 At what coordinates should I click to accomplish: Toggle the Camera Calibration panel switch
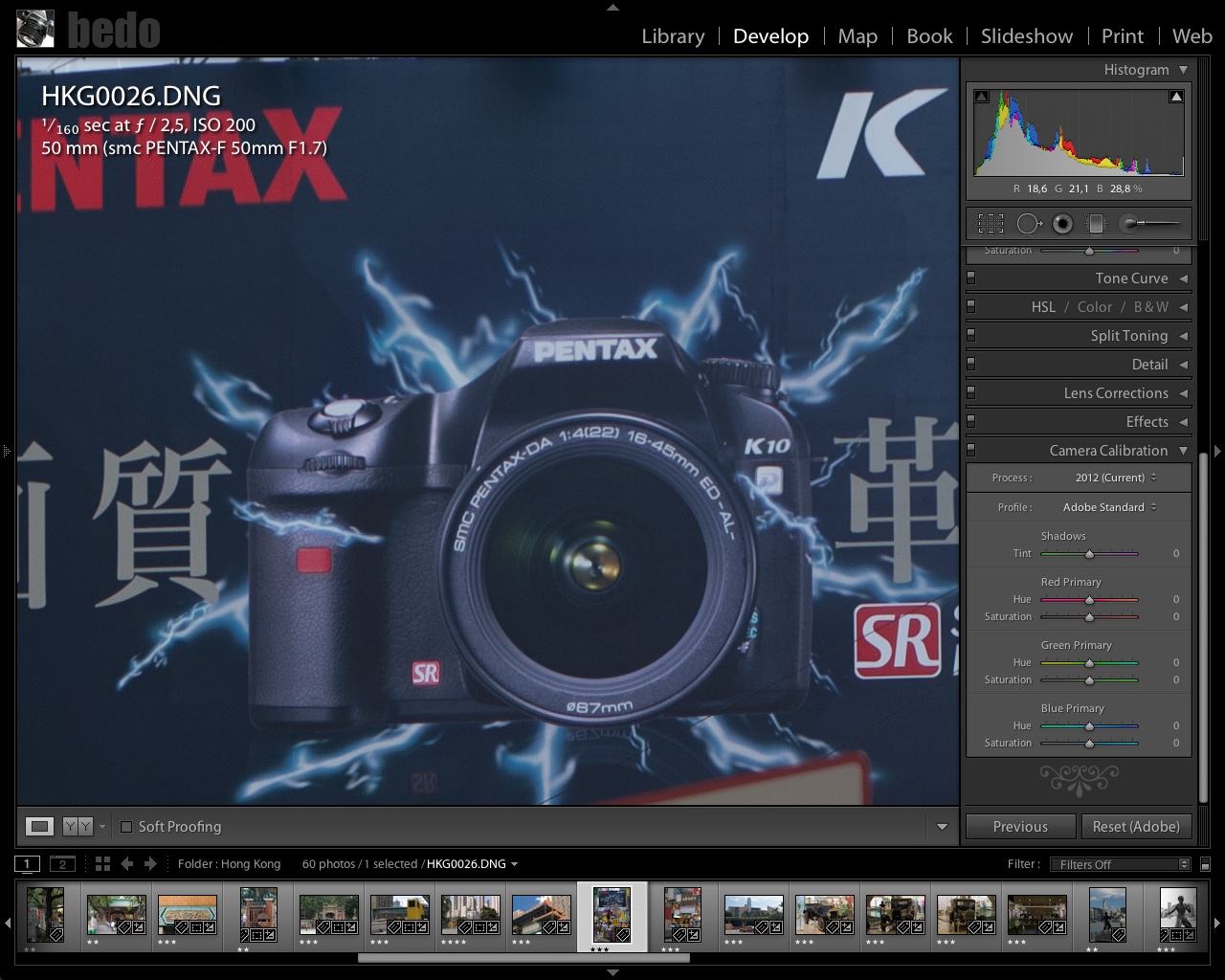[x=970, y=450]
